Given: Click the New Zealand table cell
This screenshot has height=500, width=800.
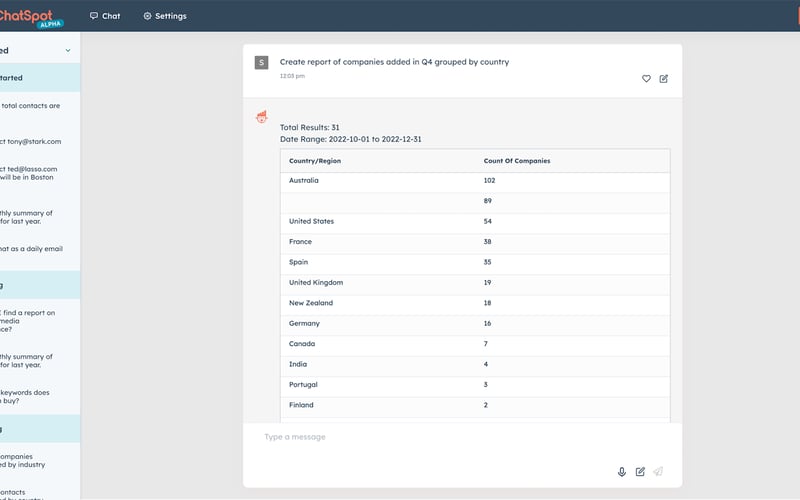Looking at the screenshot, I should (x=311, y=303).
